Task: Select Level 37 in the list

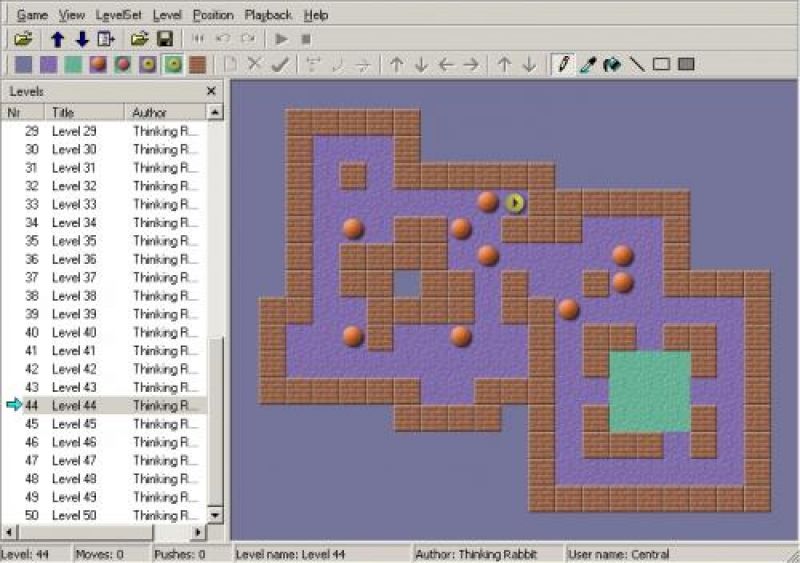Action: (104, 277)
